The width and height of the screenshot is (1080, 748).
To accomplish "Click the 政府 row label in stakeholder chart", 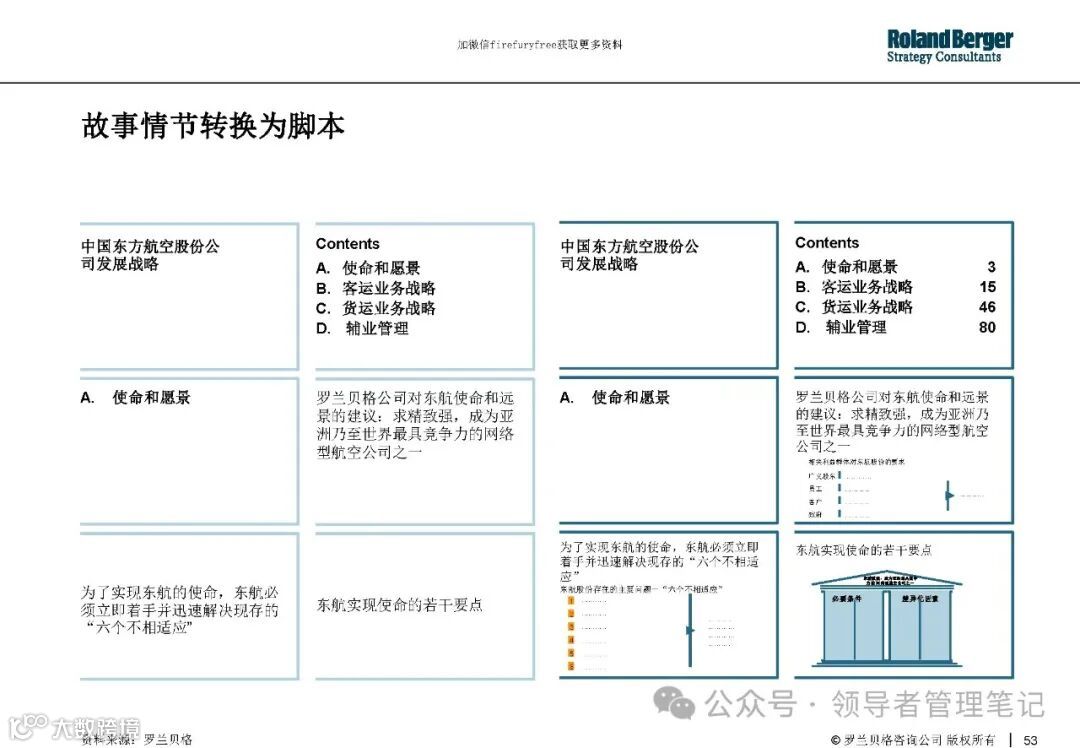I will (815, 514).
